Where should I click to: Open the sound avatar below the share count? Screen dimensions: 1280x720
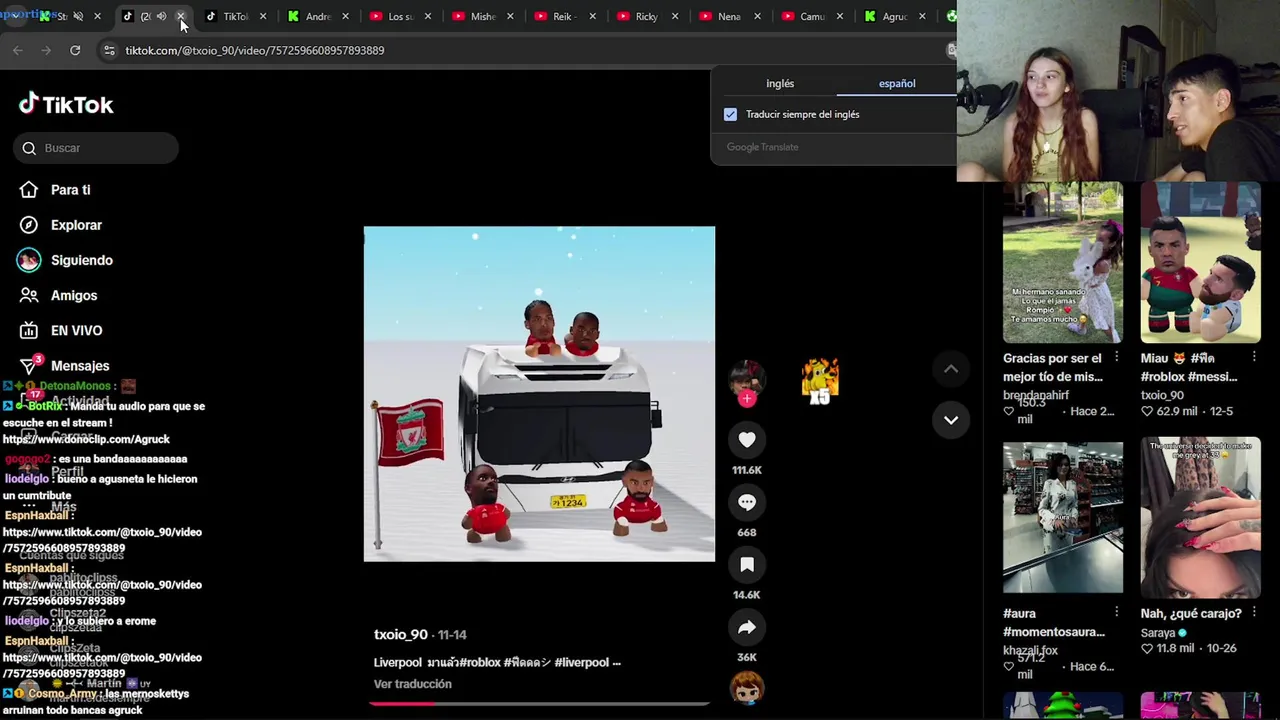point(747,688)
